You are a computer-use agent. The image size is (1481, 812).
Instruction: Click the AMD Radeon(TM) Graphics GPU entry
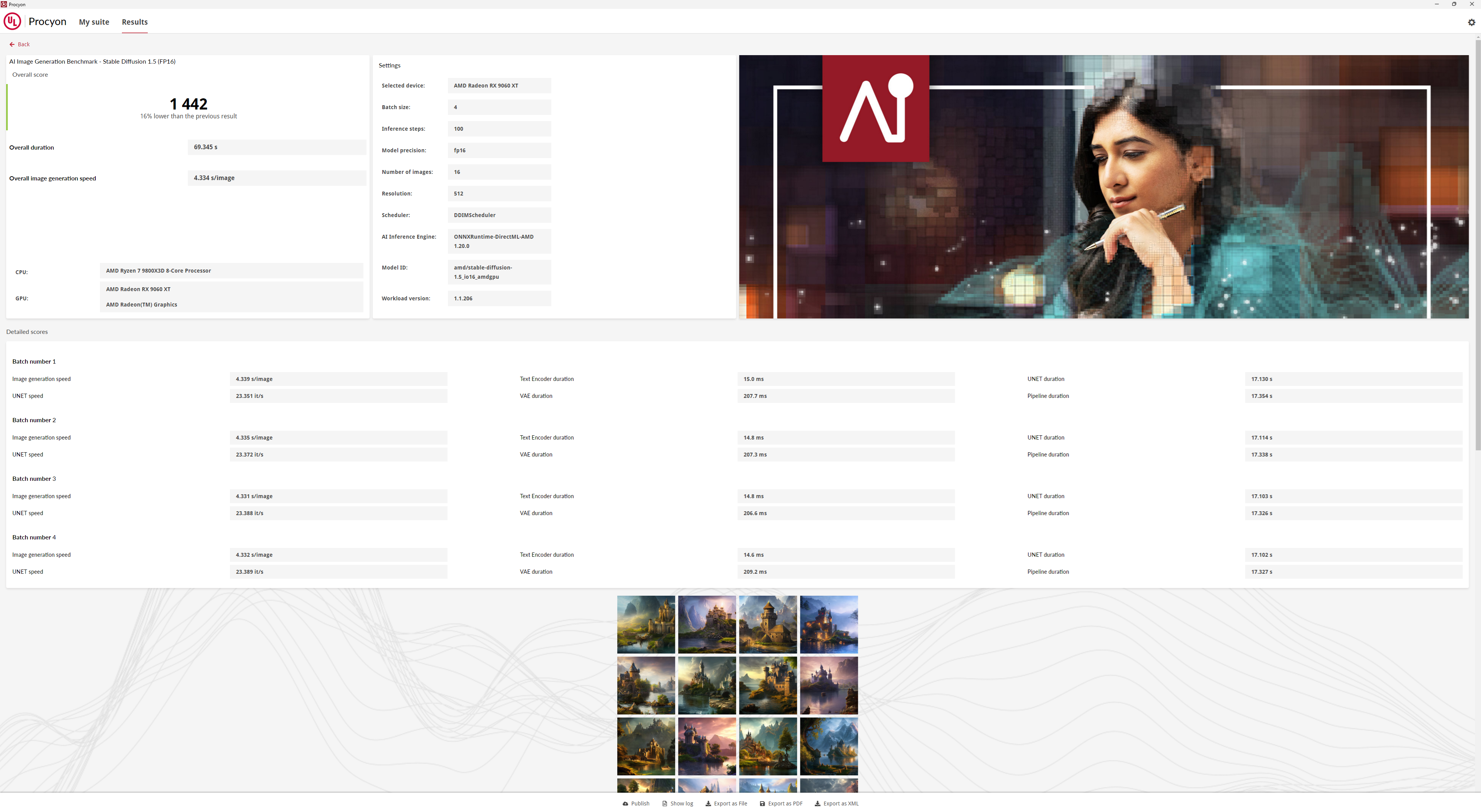pyautogui.click(x=142, y=305)
